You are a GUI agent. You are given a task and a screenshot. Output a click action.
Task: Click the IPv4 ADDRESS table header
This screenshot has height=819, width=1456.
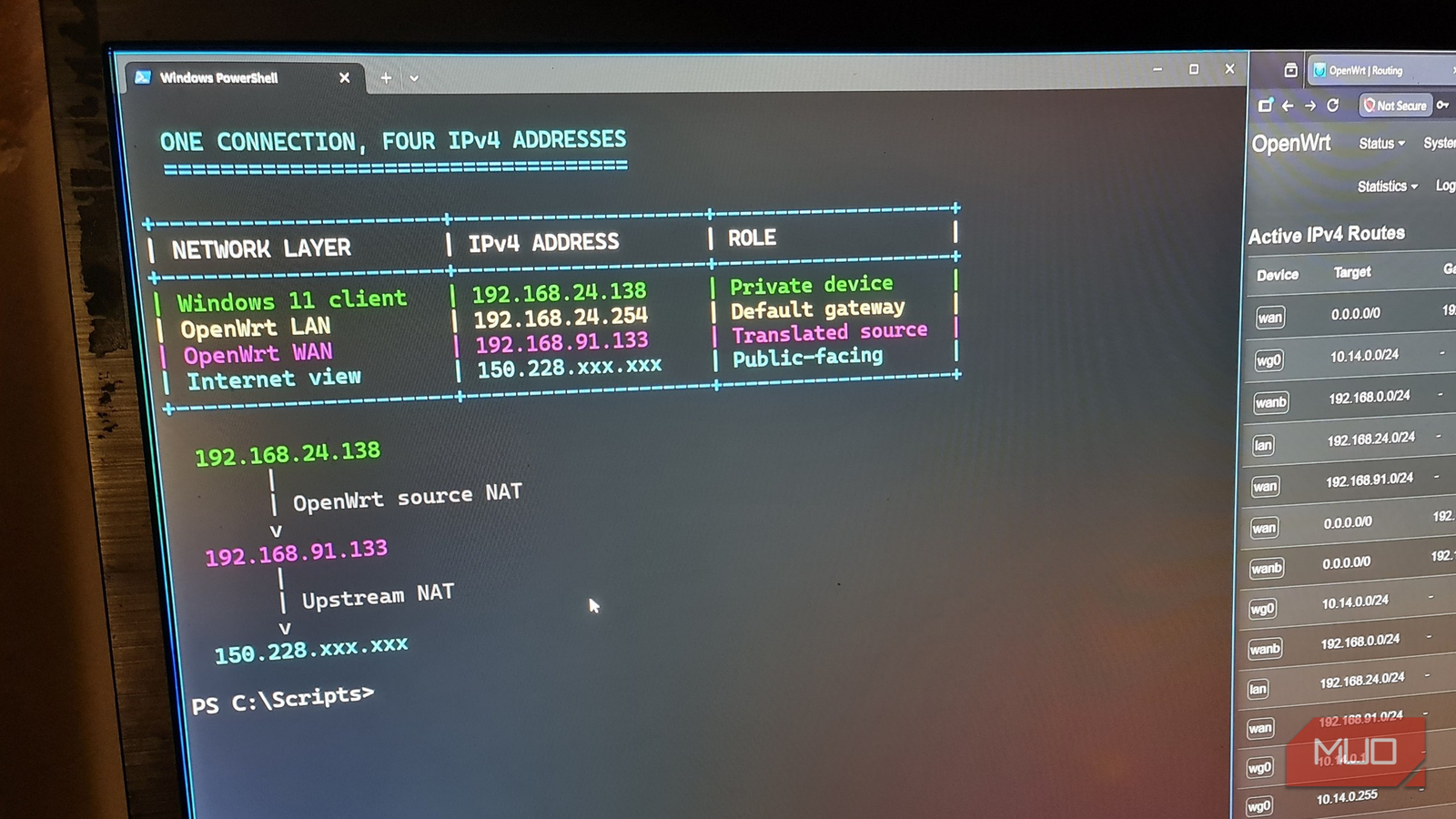click(543, 243)
